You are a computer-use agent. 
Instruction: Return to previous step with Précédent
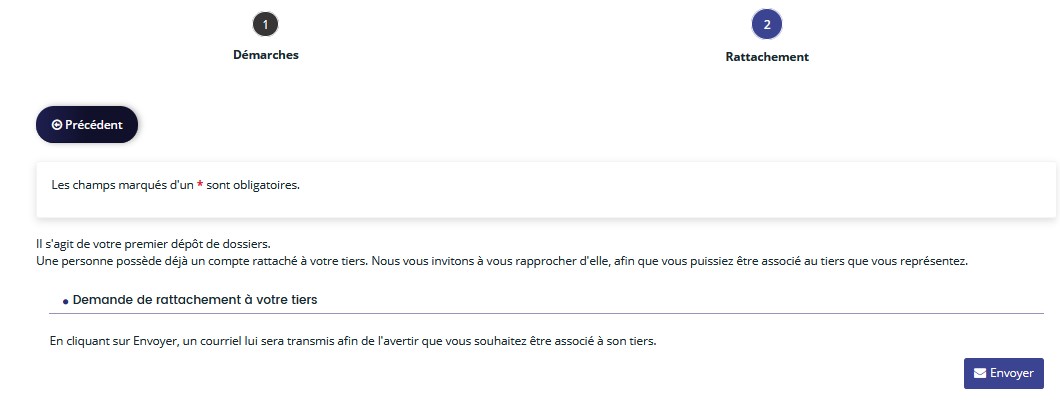[87, 124]
